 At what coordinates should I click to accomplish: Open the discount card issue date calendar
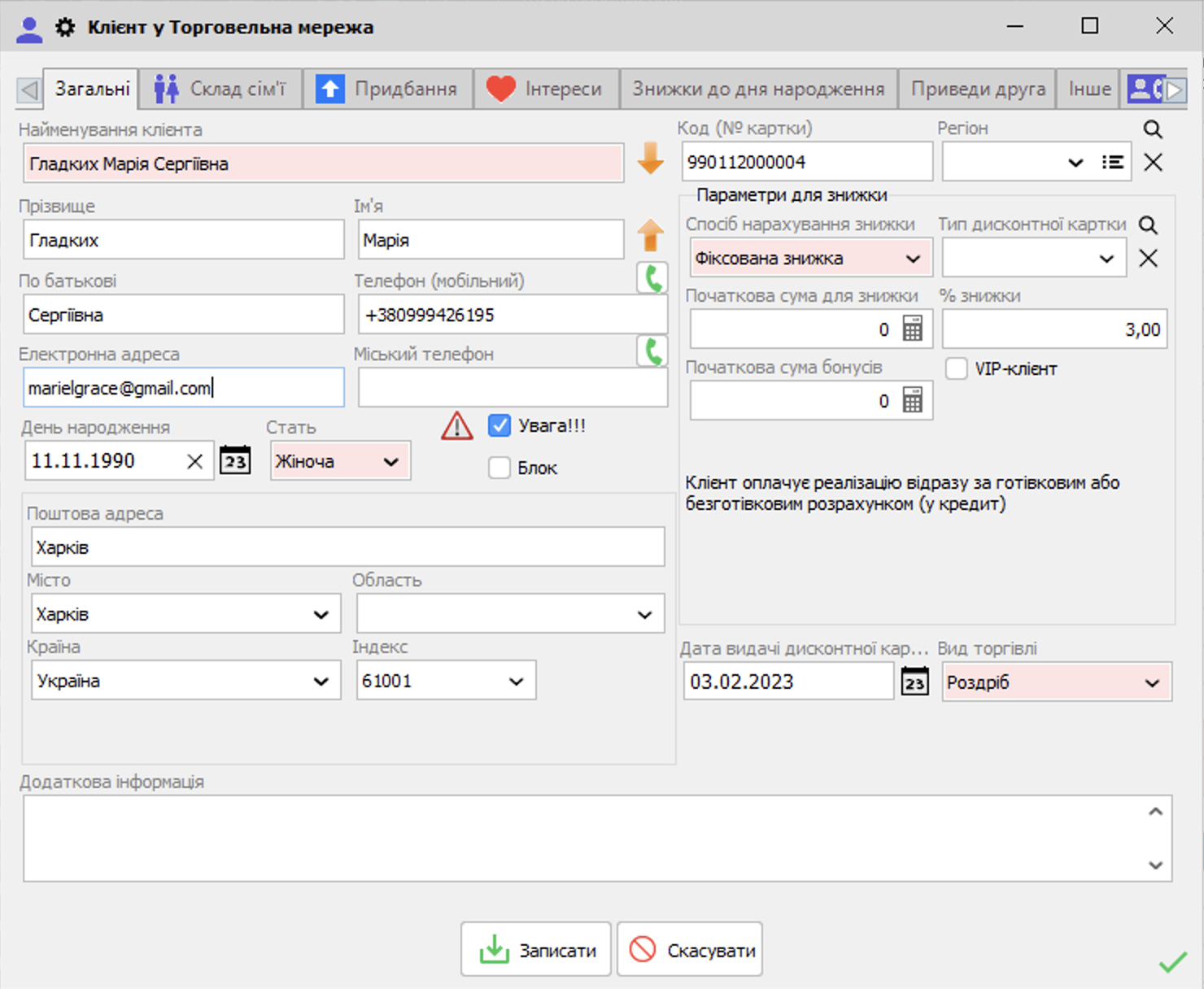(x=914, y=682)
